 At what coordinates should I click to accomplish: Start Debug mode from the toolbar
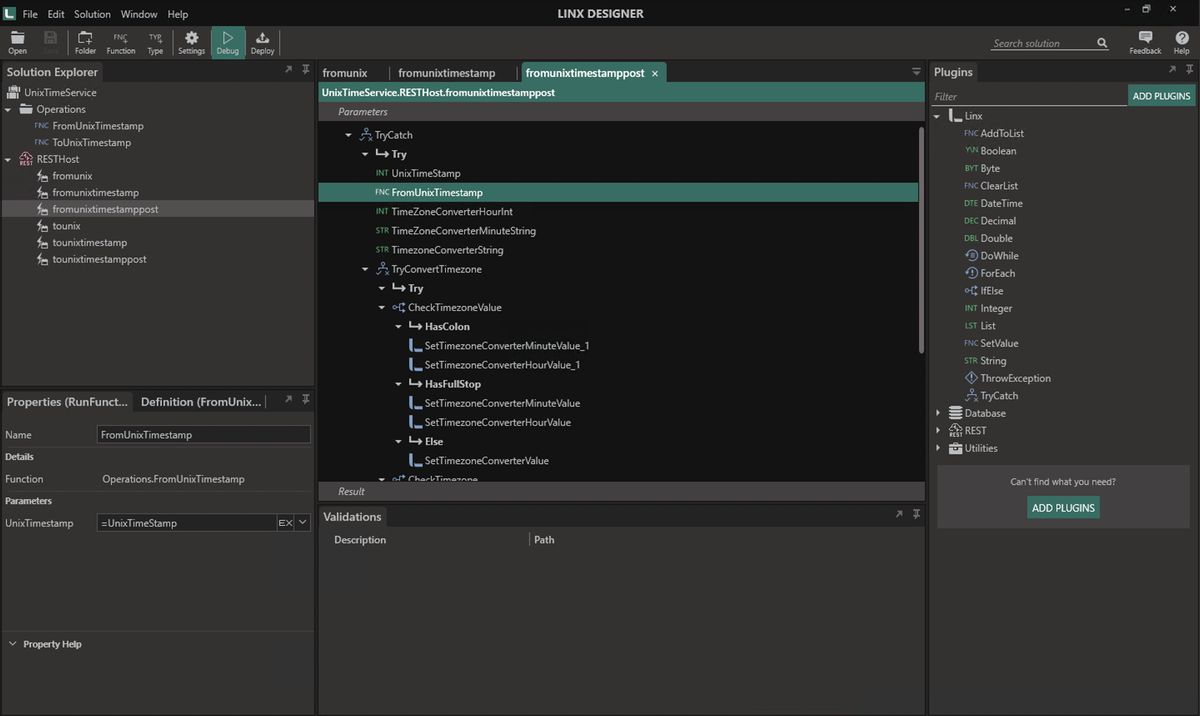coord(227,41)
